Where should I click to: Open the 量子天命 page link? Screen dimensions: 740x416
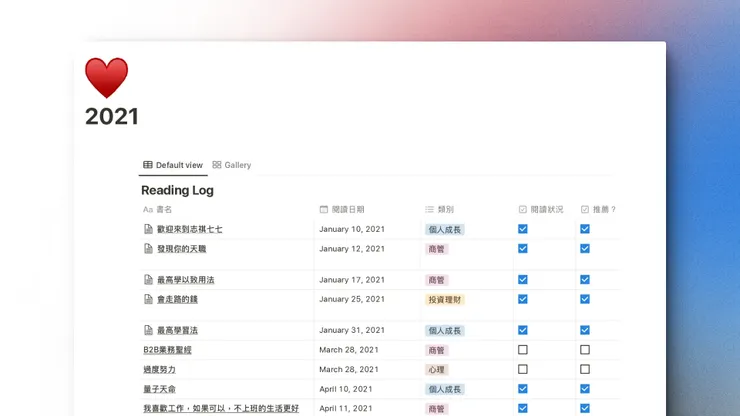(x=160, y=389)
